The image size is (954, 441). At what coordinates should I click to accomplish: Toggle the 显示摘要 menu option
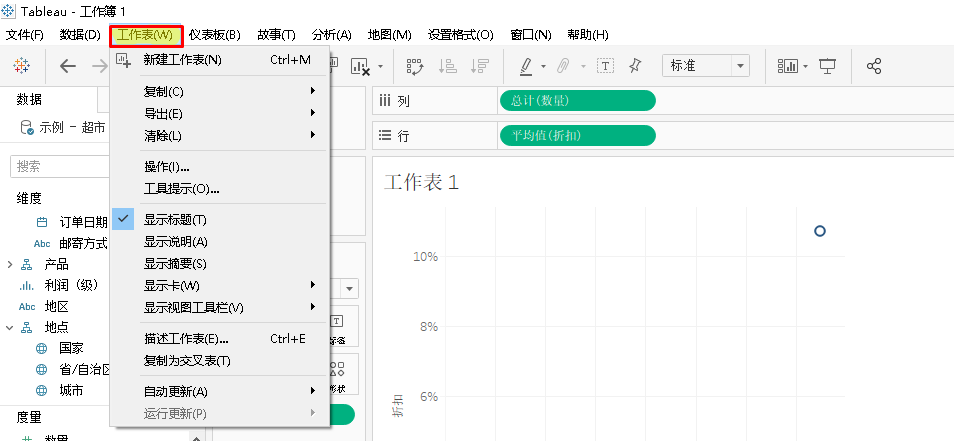(x=175, y=264)
